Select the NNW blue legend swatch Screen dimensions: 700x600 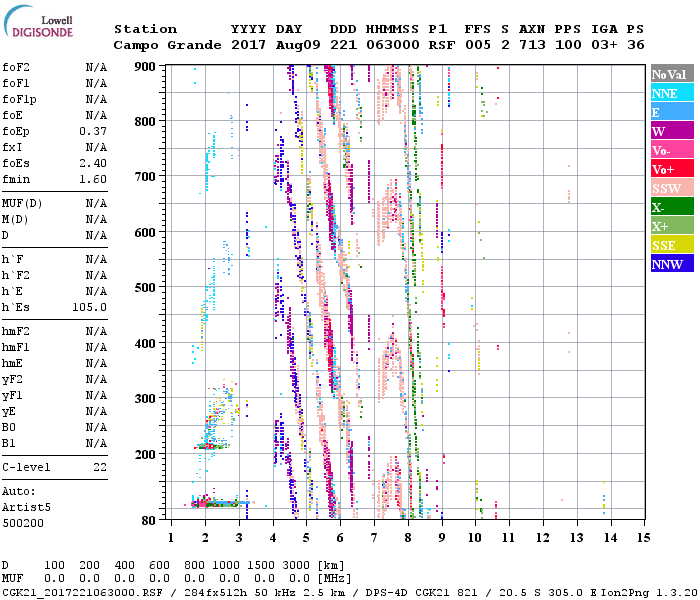pyautogui.click(x=671, y=264)
